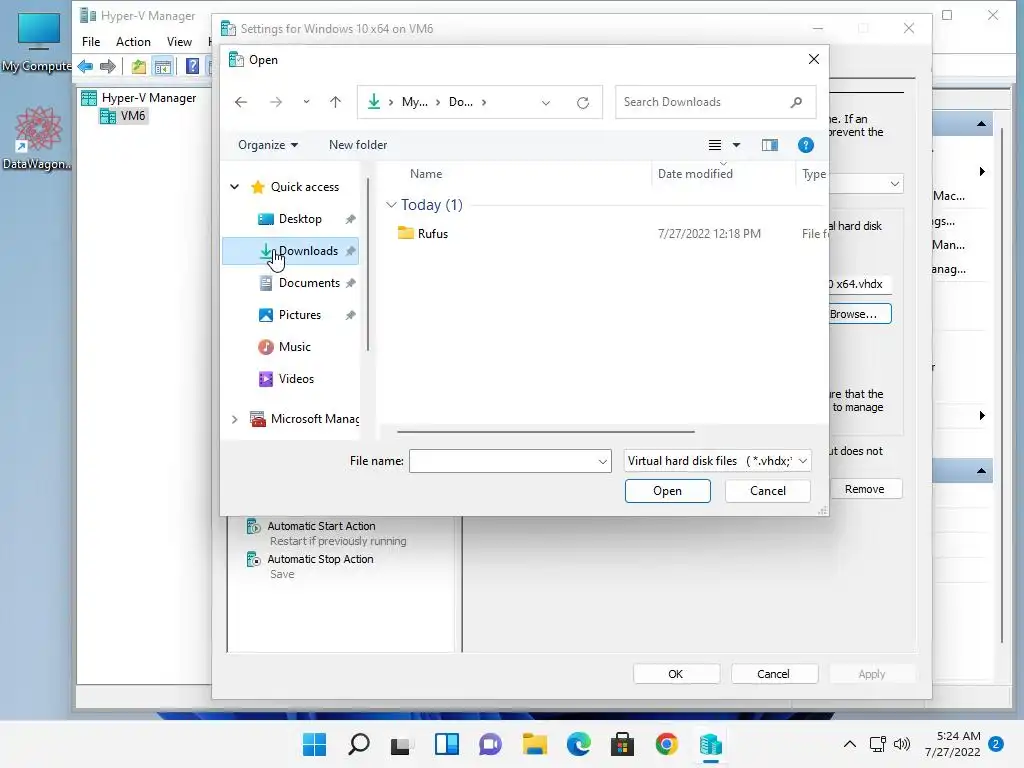Change view layout icon
Viewport: 1024px width, 768px height.
click(x=715, y=145)
